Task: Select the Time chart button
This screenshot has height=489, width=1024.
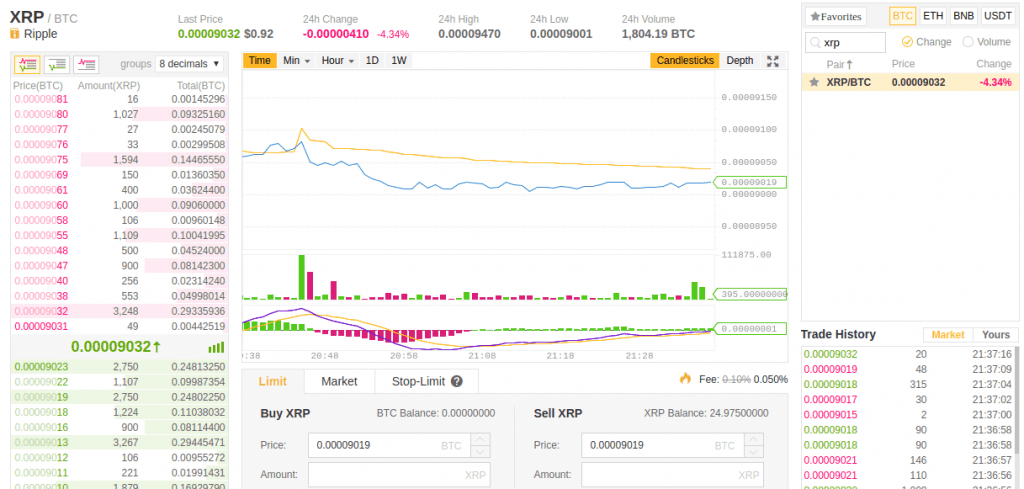Action: (259, 60)
